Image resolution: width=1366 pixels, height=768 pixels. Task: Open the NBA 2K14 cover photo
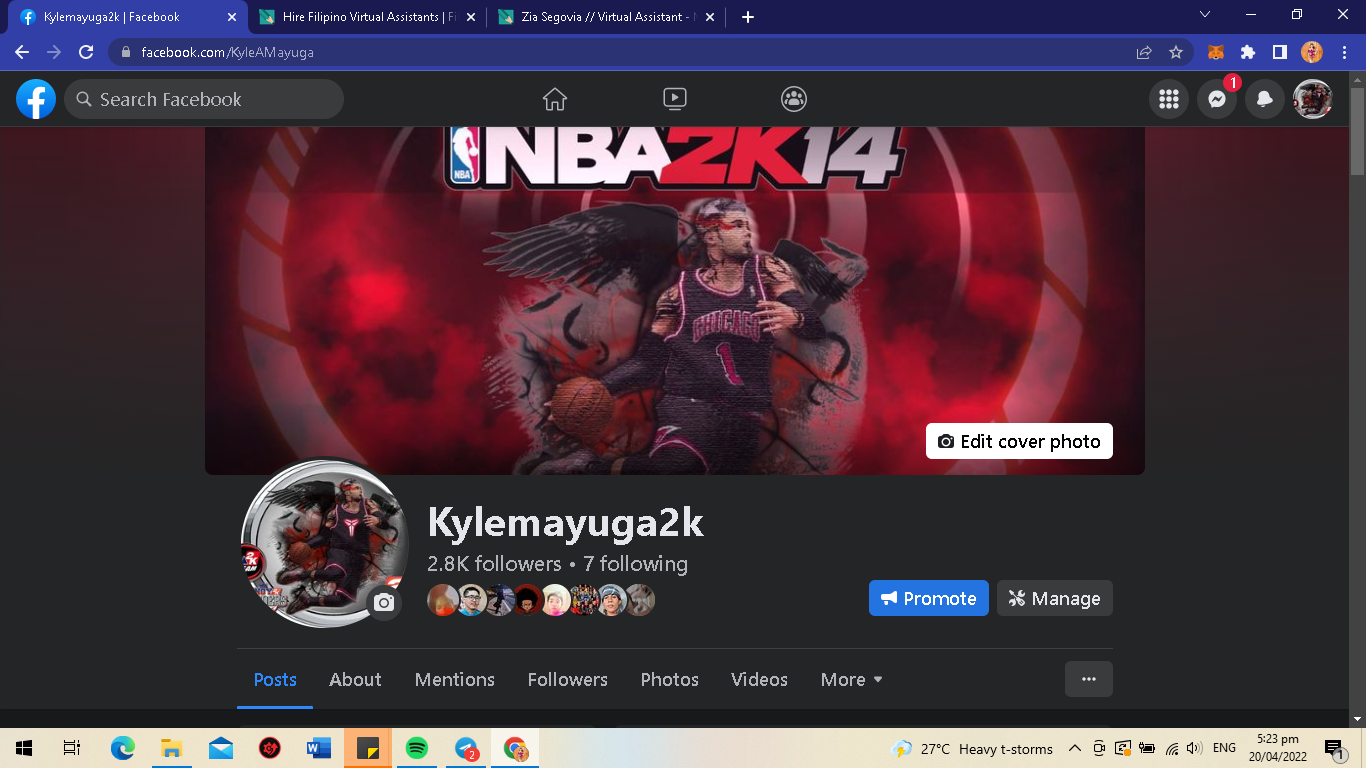pos(675,300)
